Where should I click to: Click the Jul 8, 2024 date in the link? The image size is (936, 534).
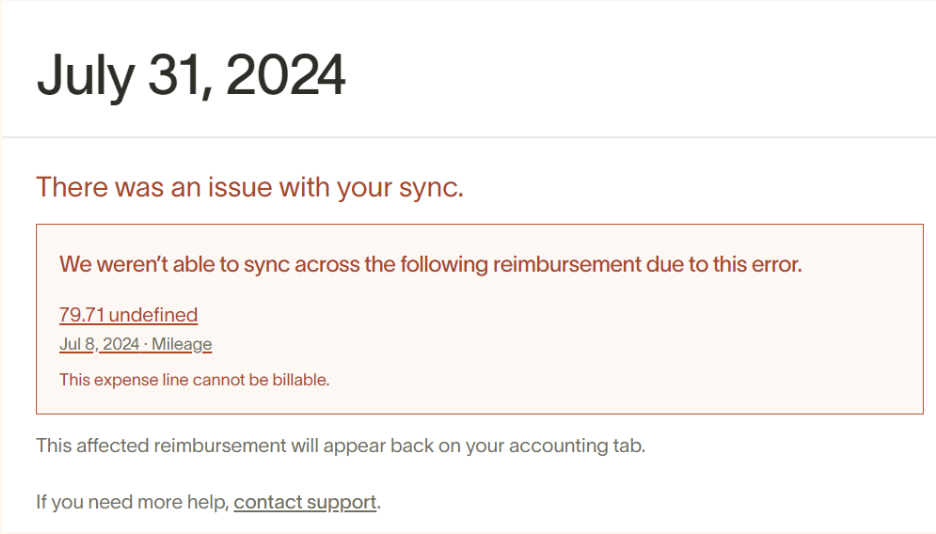99,344
